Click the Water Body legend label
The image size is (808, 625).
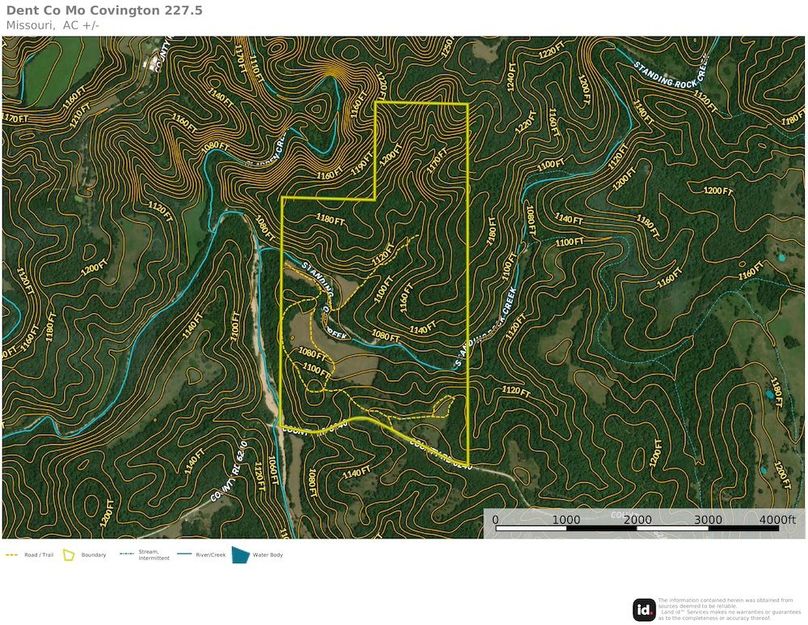(268, 555)
